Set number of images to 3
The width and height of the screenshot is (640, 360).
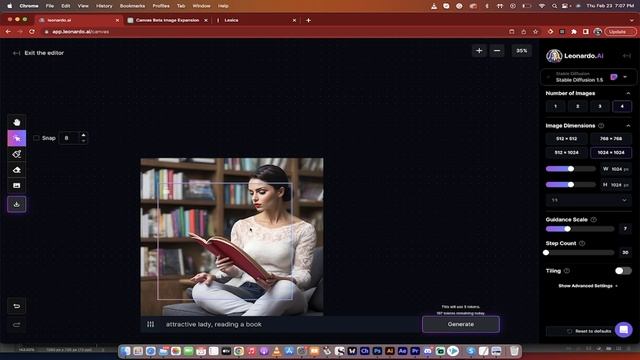tap(600, 107)
